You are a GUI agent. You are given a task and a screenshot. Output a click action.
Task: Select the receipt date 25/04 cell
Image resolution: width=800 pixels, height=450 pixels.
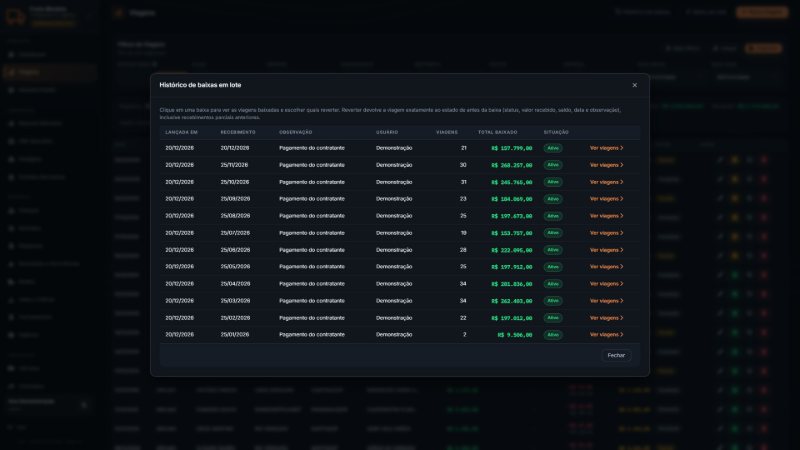click(235, 284)
